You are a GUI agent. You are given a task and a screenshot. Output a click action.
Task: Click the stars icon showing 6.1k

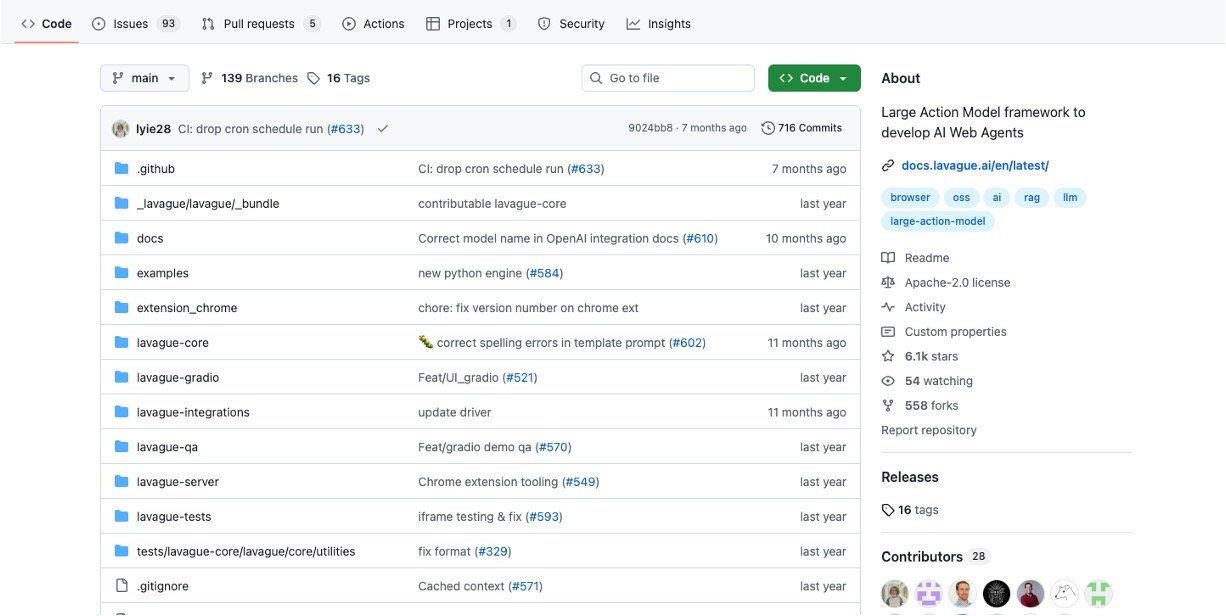pos(888,356)
